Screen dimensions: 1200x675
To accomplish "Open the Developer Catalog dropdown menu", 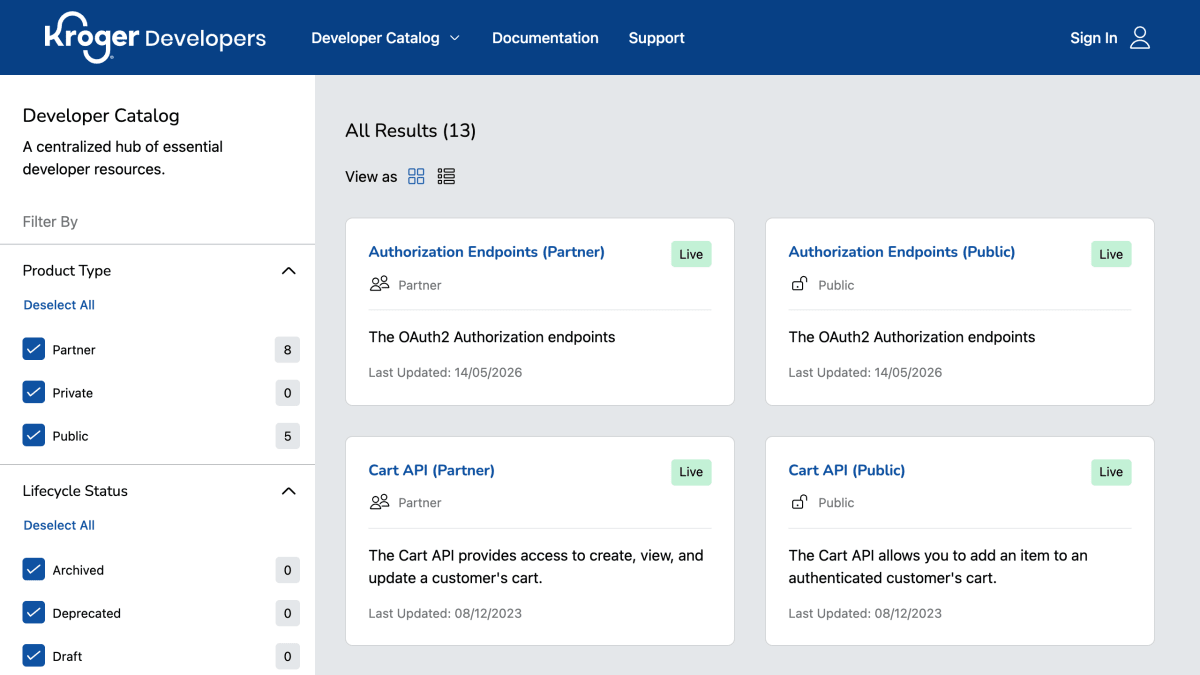I will click(385, 38).
